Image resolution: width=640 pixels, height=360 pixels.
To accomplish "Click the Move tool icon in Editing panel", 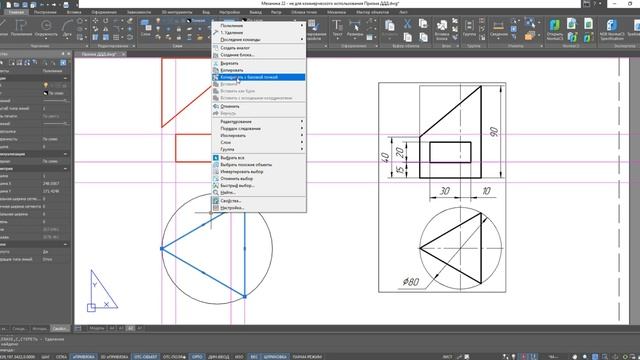I will 96,20.
